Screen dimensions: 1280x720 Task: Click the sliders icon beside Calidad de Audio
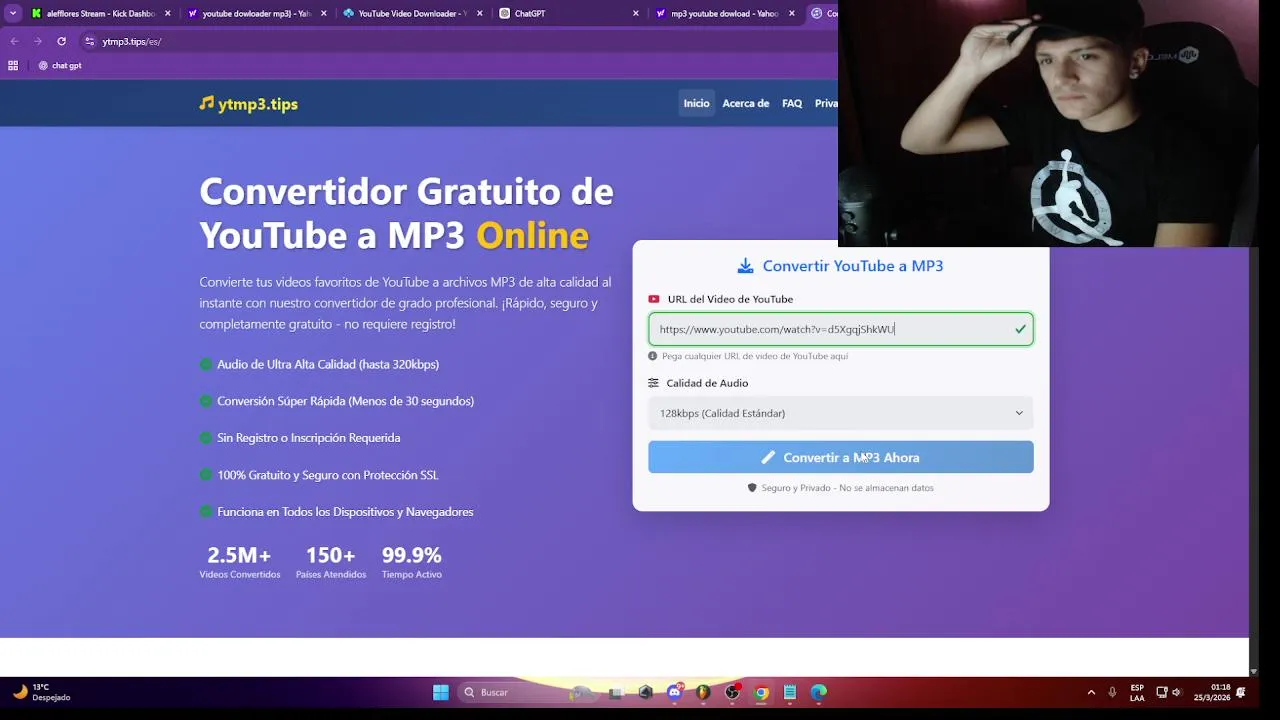click(653, 383)
